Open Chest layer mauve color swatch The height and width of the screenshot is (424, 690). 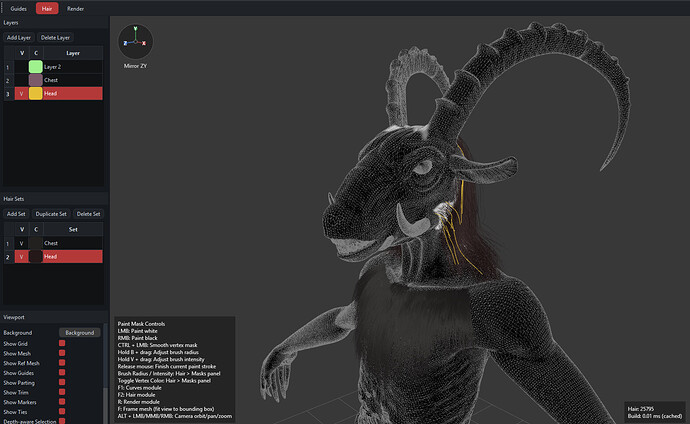point(36,80)
